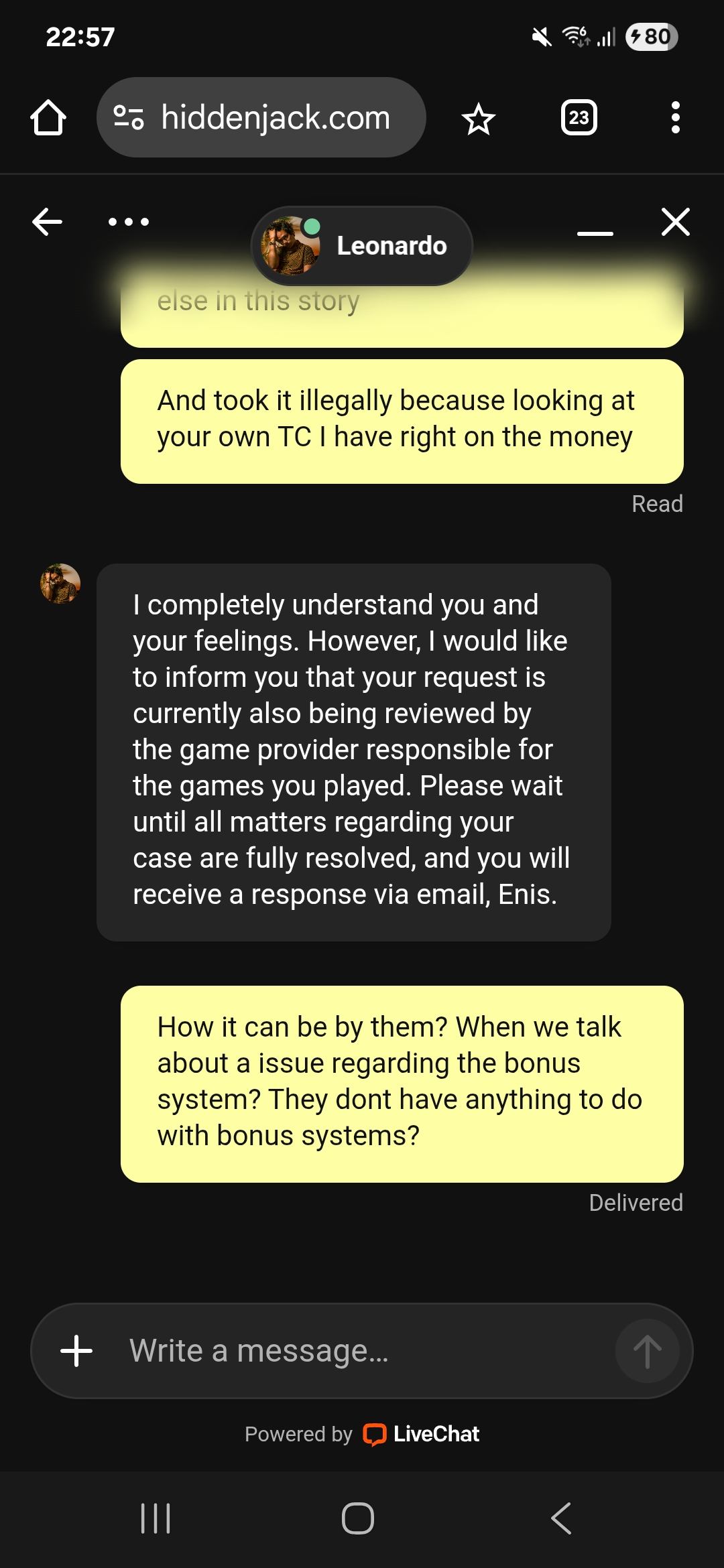Go to Android home screen button
The height and width of the screenshot is (1568, 724).
tap(358, 1518)
